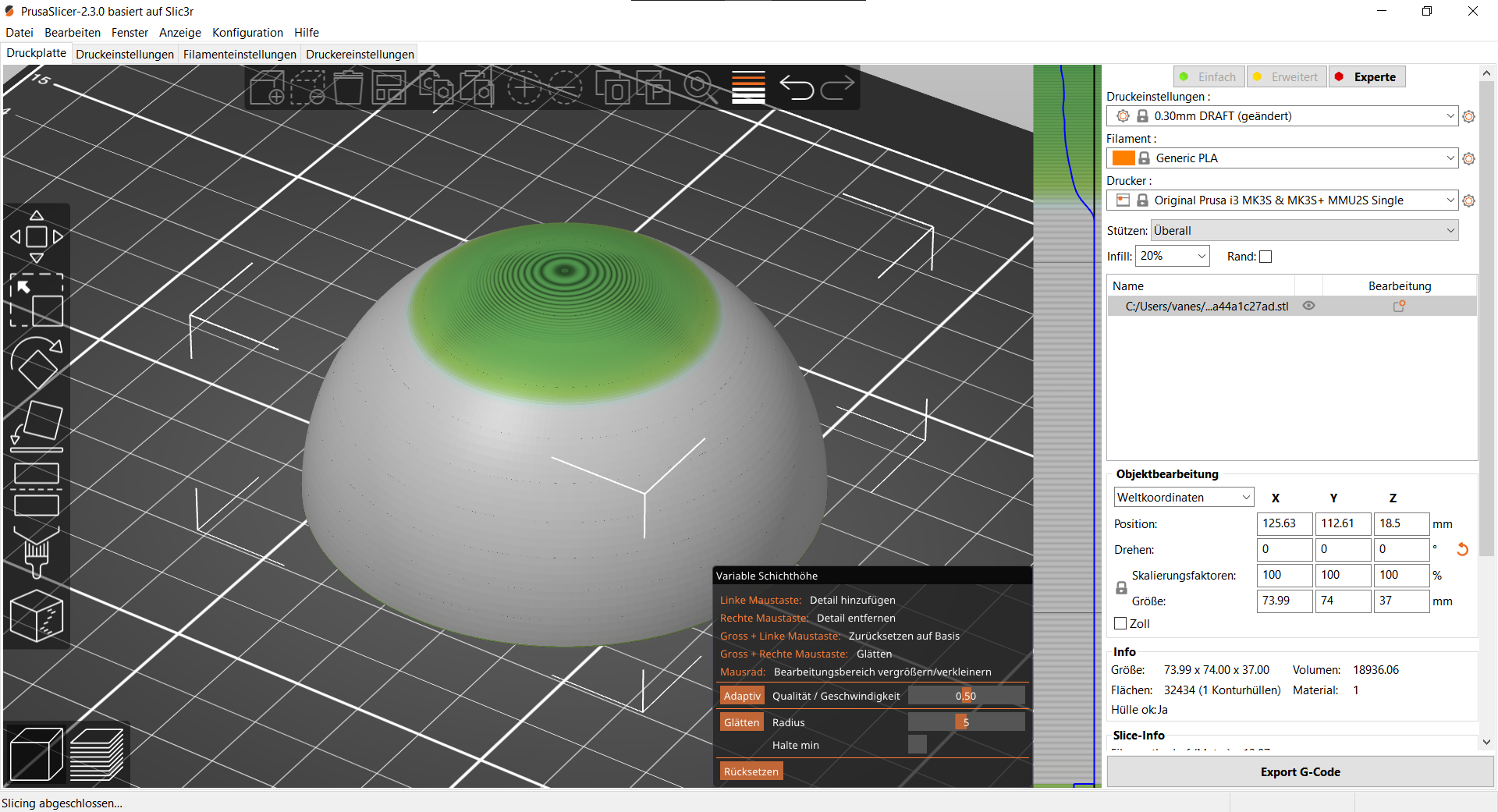The width and height of the screenshot is (1498, 812).
Task: Select the Move tool
Action: pos(37,236)
